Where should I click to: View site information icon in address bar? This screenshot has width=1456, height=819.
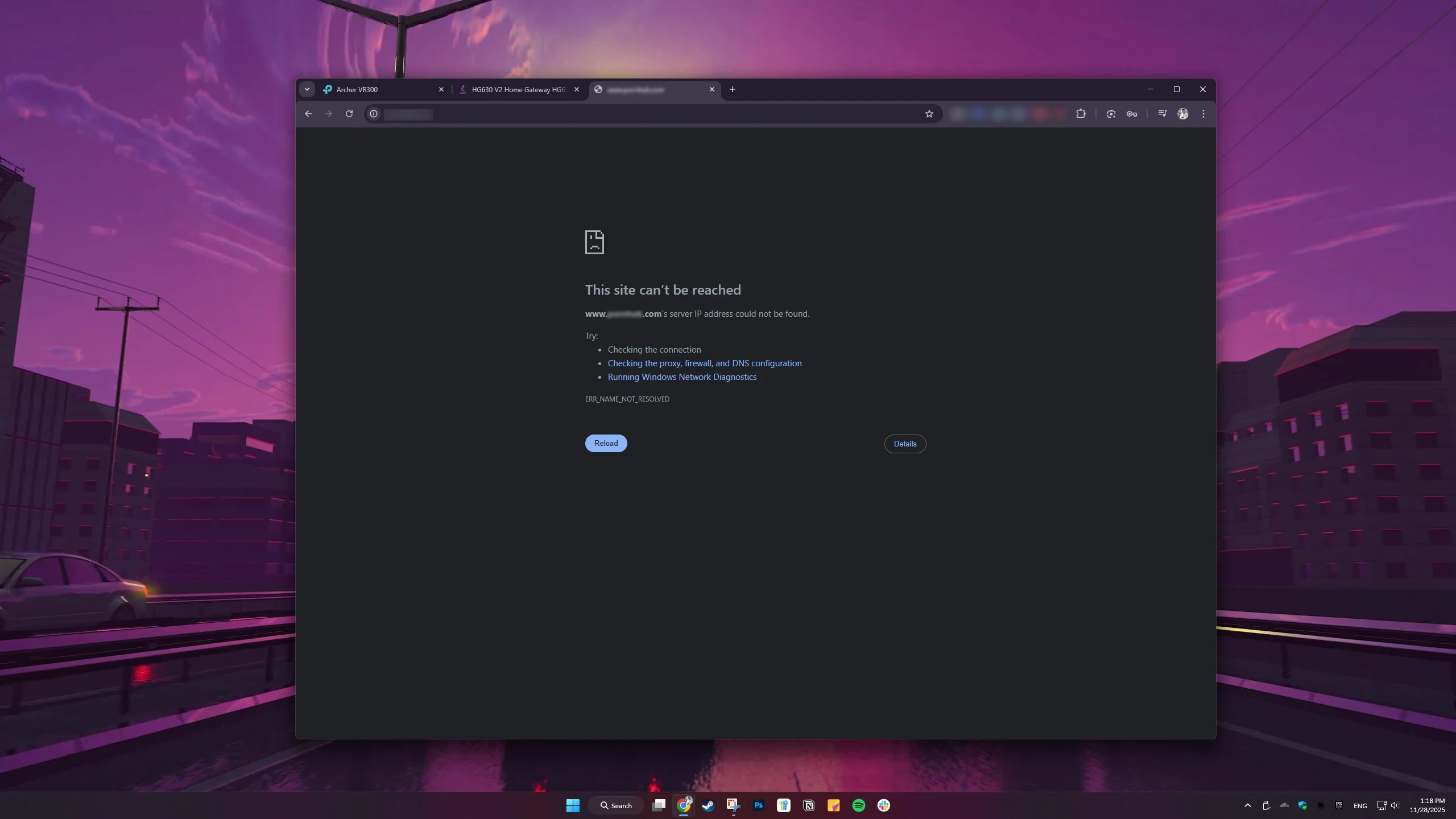tap(374, 114)
